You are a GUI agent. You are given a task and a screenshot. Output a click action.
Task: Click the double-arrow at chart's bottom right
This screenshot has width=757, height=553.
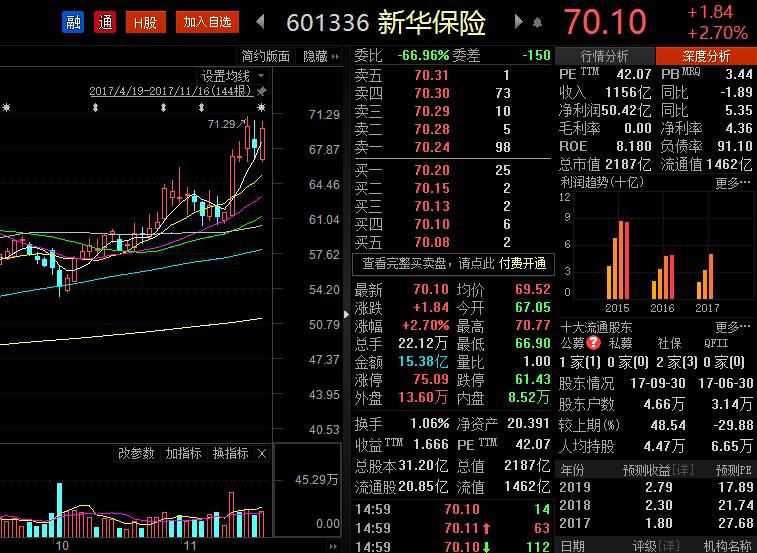(333, 546)
